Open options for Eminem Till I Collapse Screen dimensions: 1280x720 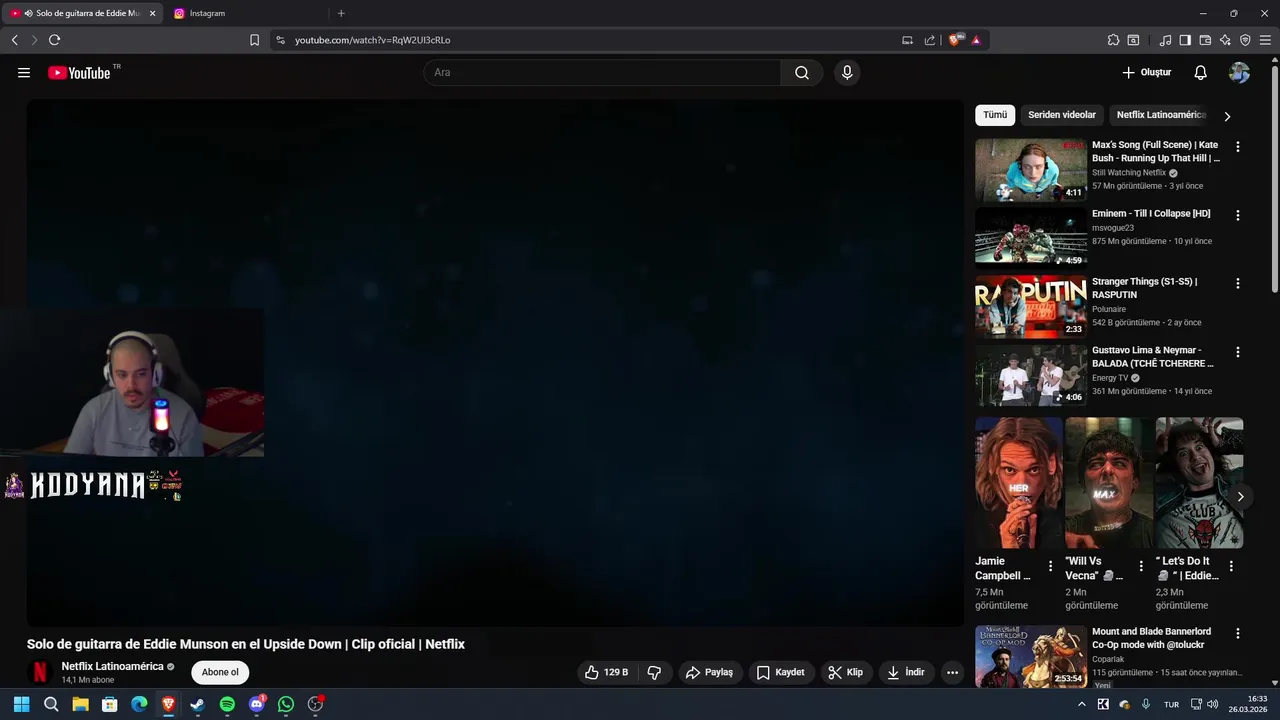(1238, 215)
